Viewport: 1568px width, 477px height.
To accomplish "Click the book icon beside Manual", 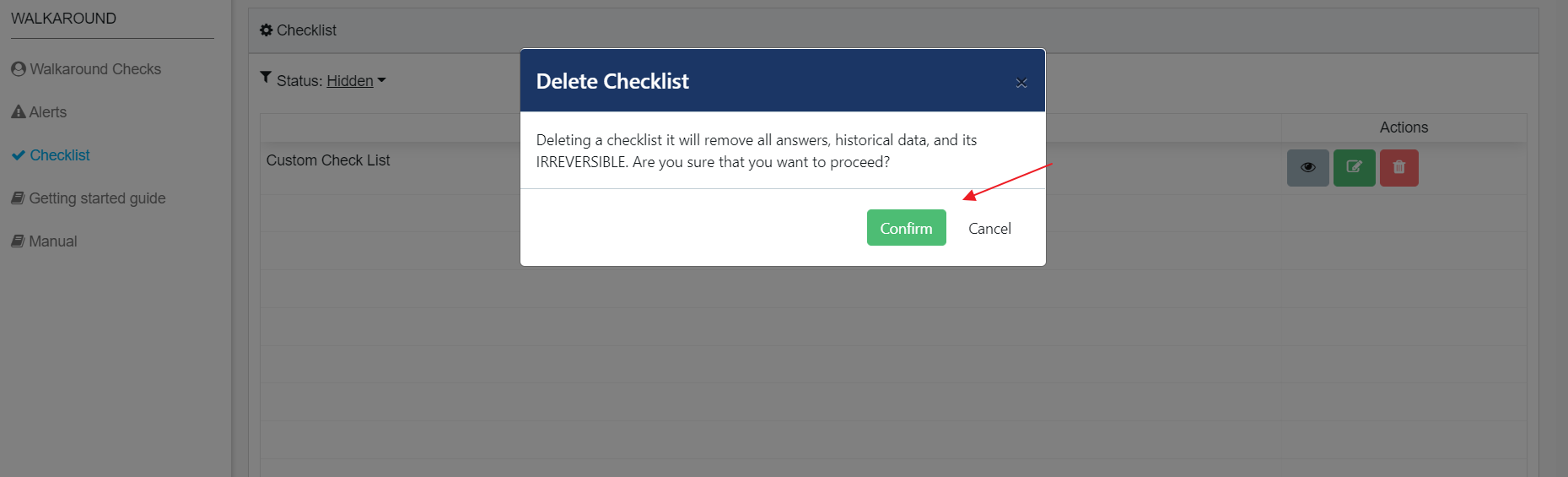I will pyautogui.click(x=18, y=241).
